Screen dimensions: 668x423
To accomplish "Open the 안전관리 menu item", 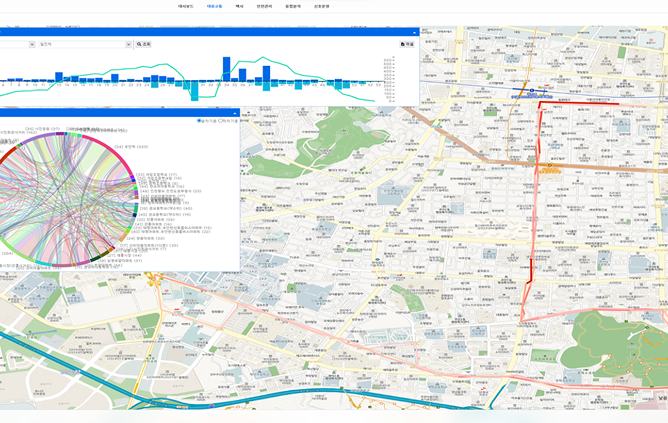I will pyautogui.click(x=264, y=6).
